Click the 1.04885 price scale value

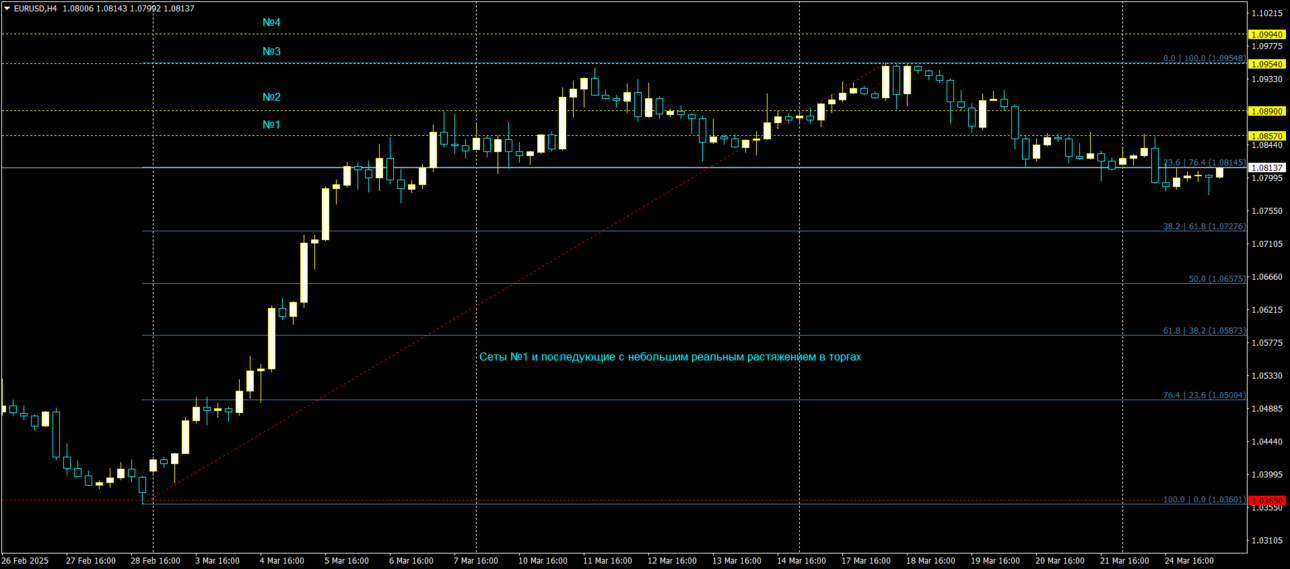(x=1267, y=409)
